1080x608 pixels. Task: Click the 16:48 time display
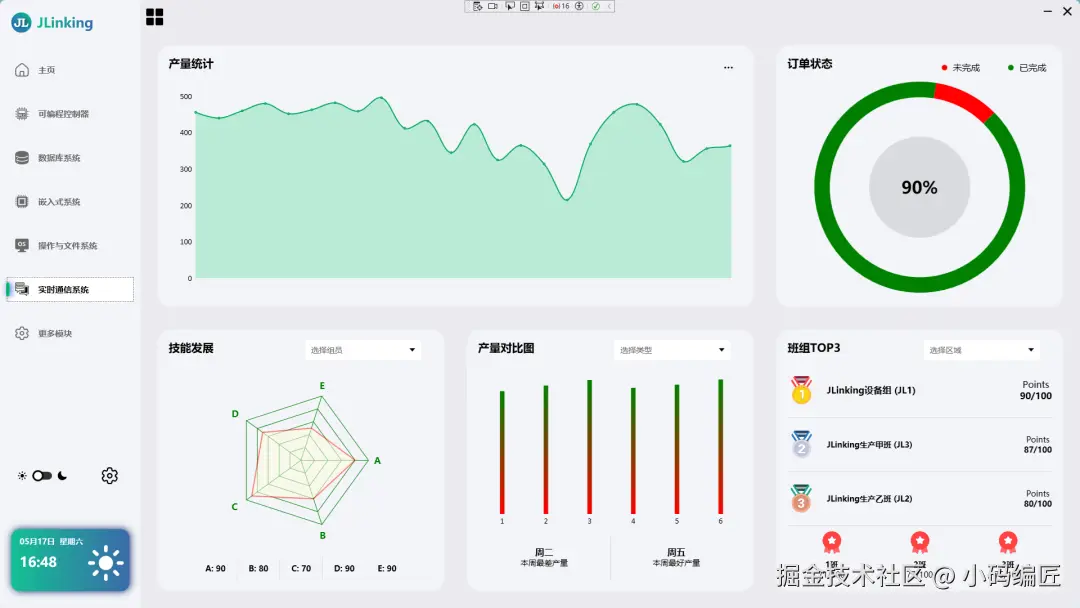coord(39,562)
